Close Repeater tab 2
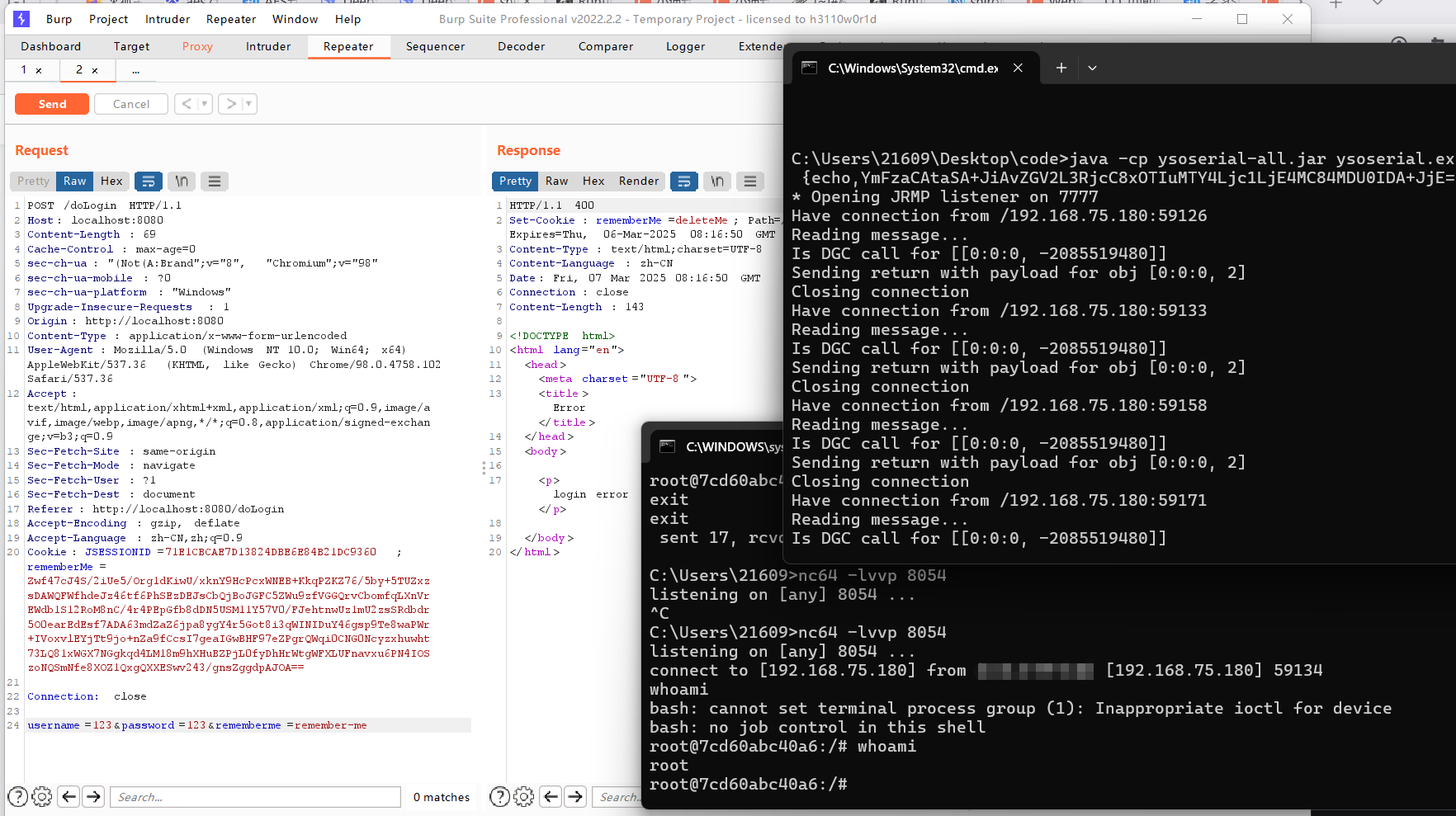This screenshot has height=816, width=1456. point(95,71)
